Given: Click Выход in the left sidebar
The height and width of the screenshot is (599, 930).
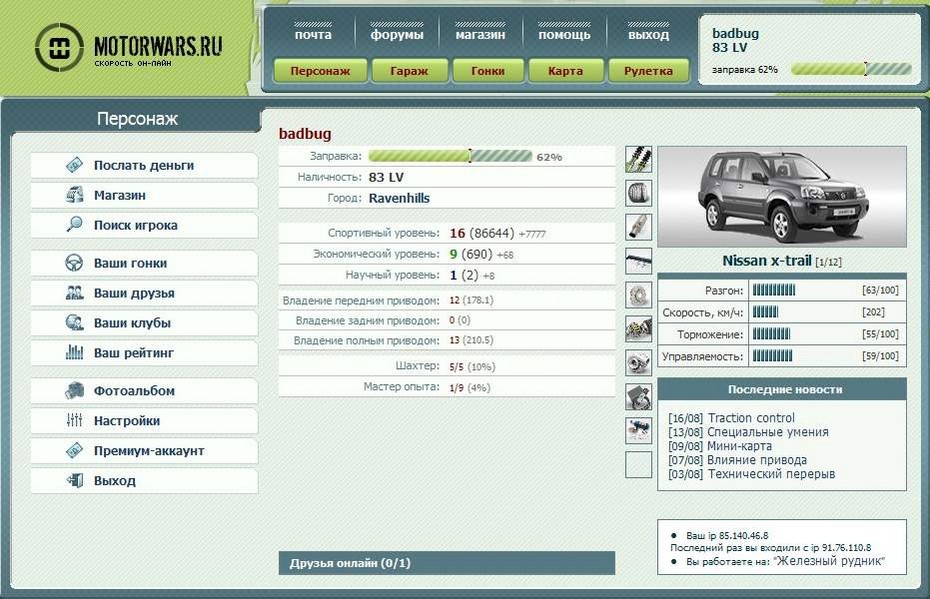Looking at the screenshot, I should tap(144, 481).
